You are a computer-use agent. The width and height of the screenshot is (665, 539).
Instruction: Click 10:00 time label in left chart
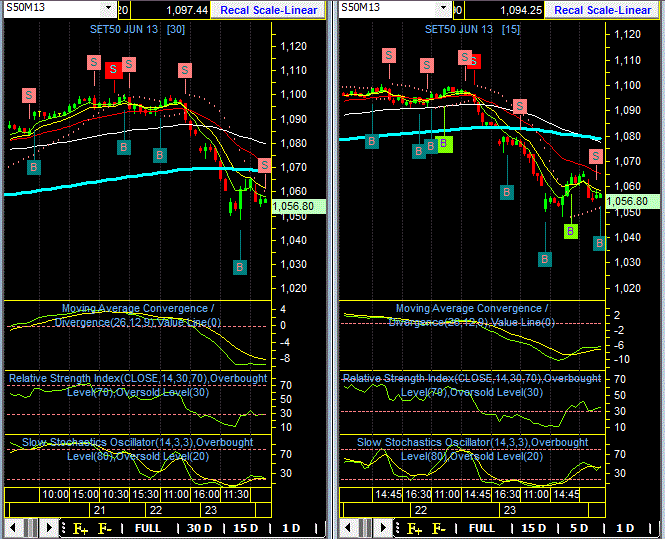(55, 494)
